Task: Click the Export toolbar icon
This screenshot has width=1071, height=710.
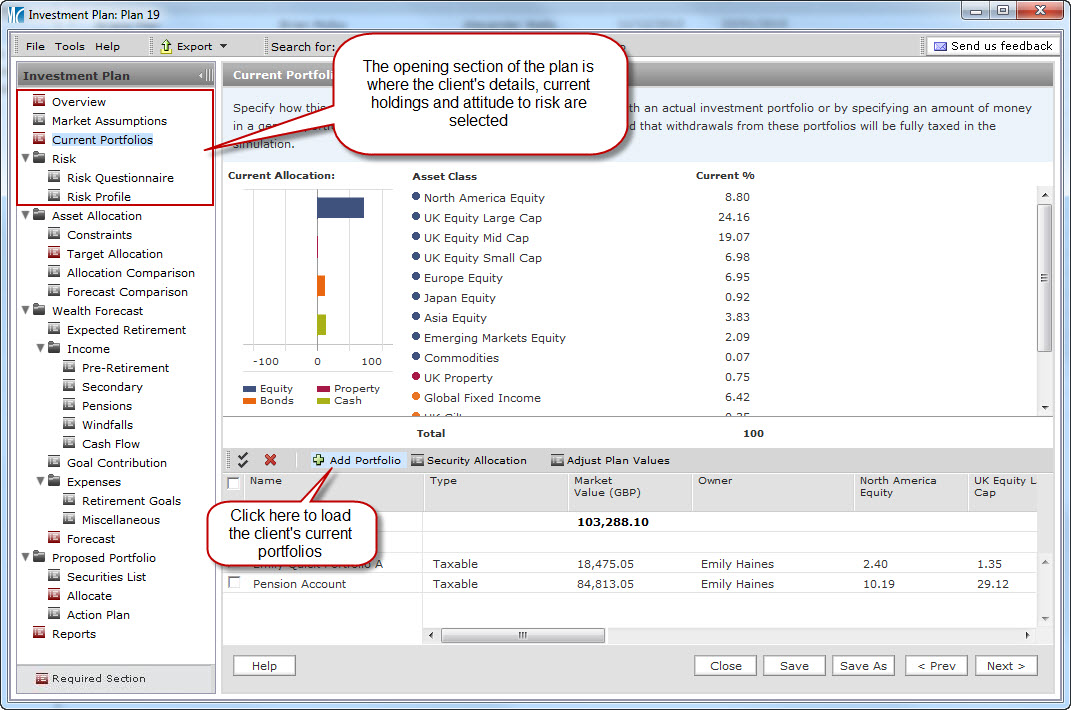Action: [x=166, y=46]
